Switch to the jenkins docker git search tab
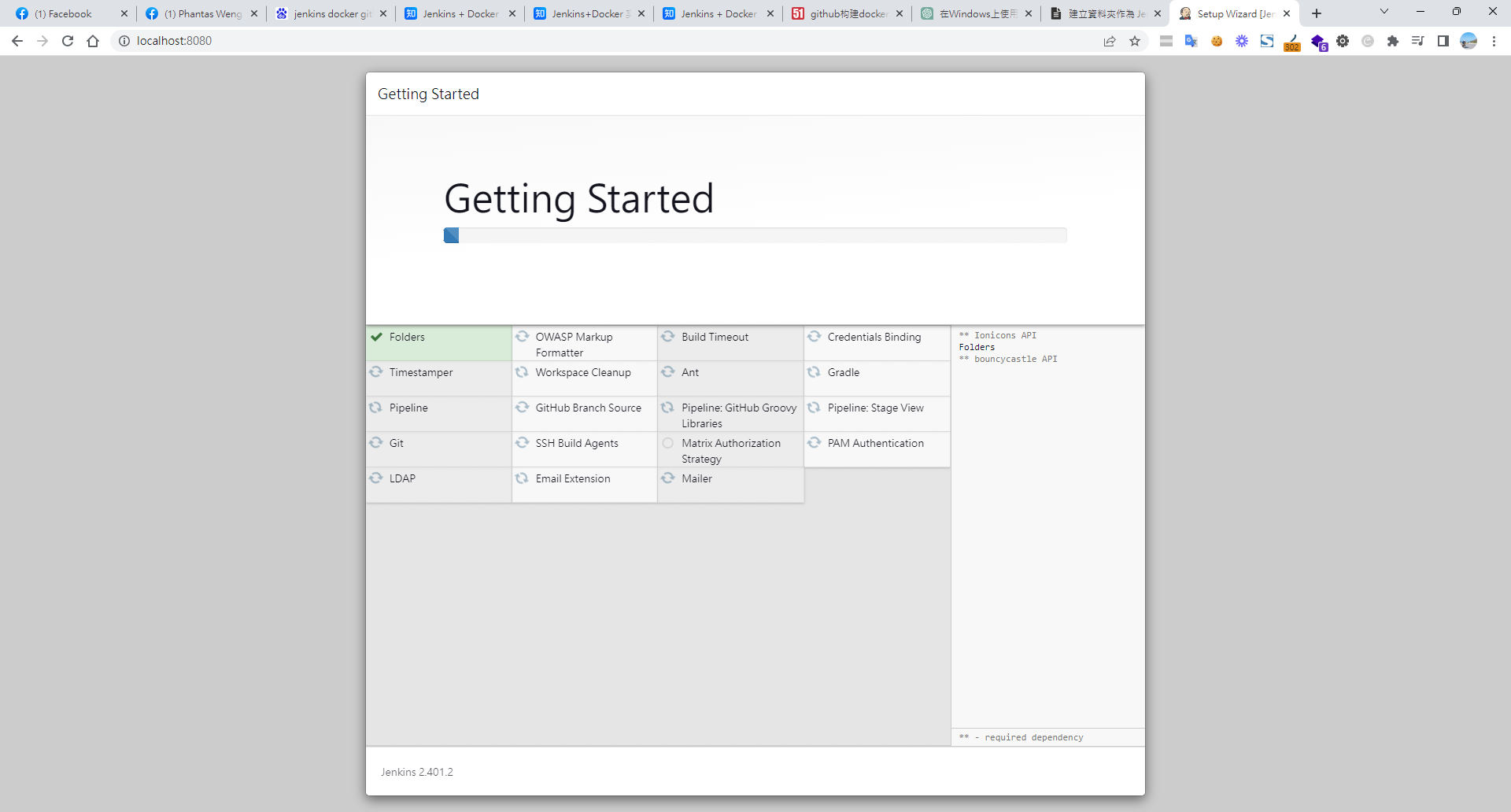Screen dimensions: 1511x812 (323, 13)
